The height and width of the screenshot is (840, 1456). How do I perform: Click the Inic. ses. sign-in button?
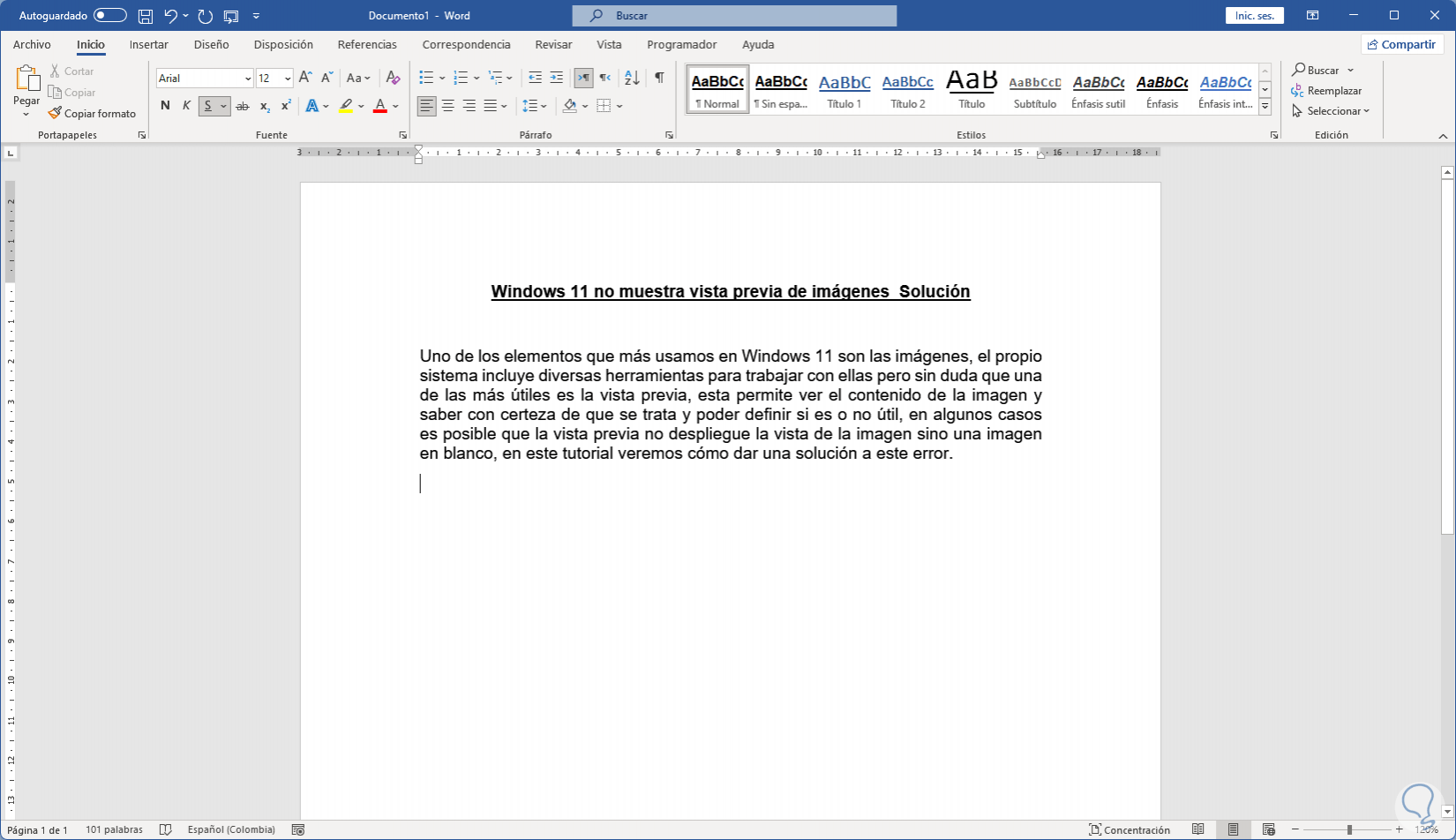point(1254,16)
